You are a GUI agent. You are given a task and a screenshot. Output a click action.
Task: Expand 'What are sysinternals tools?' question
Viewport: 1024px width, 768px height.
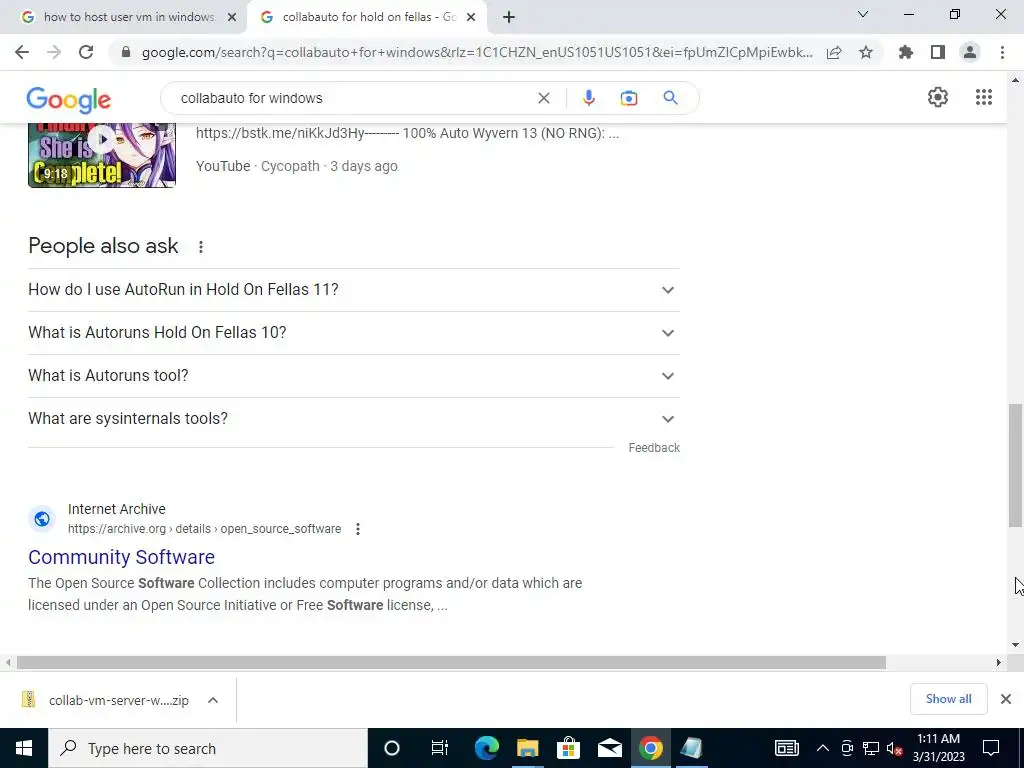[x=353, y=419]
